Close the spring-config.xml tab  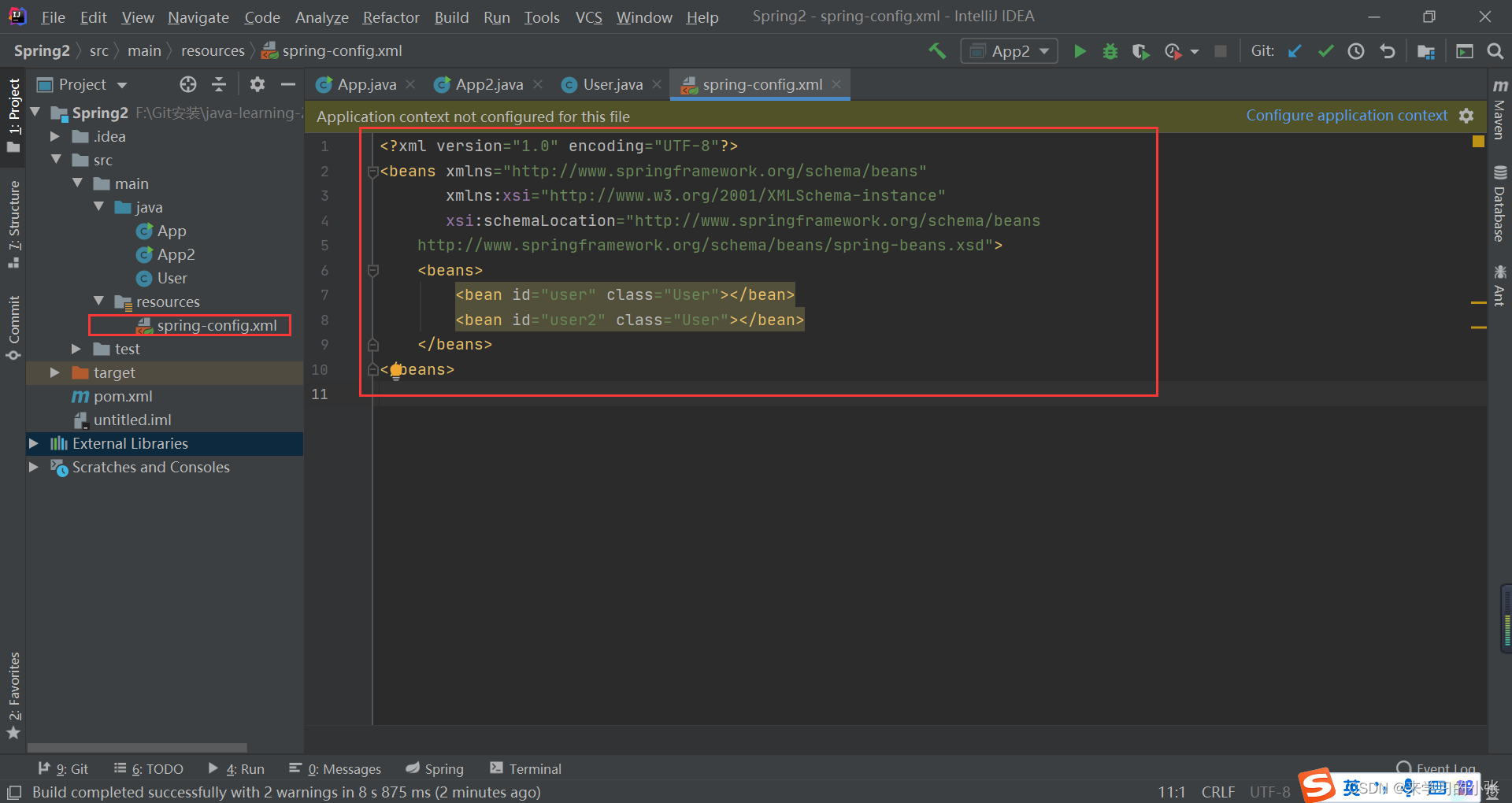pyautogui.click(x=836, y=84)
